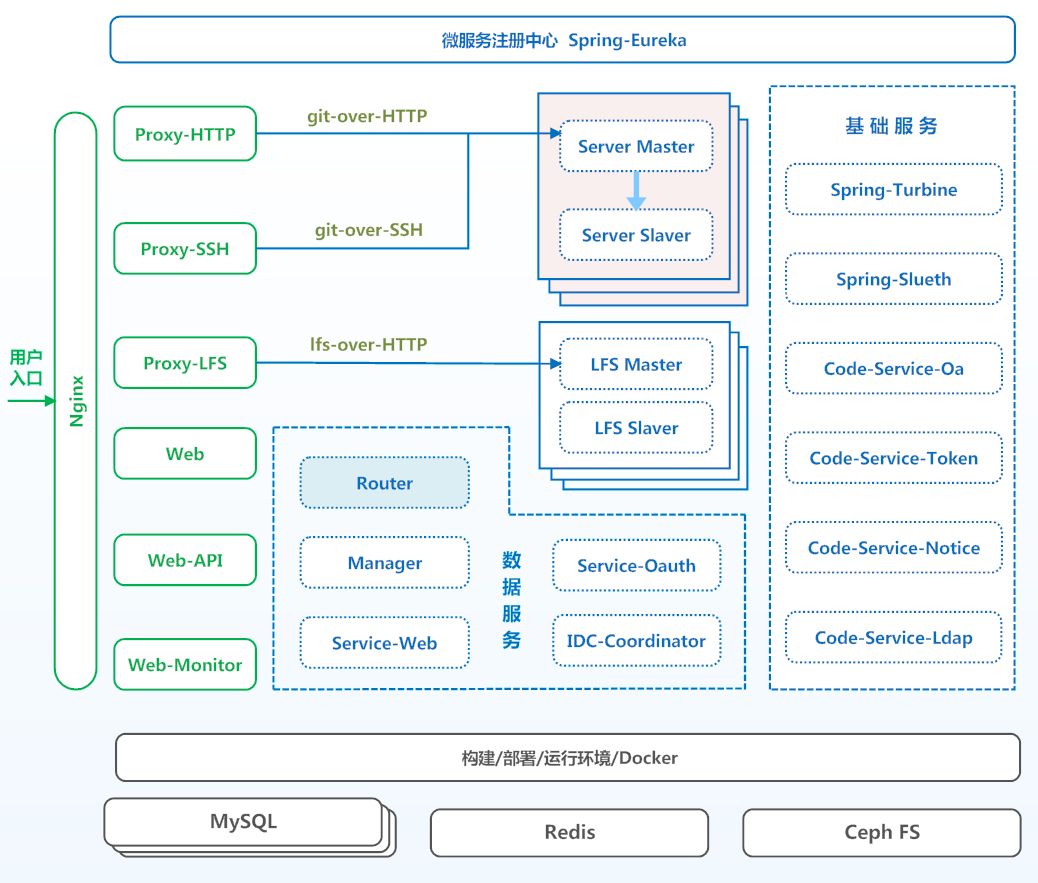1038x883 pixels.
Task: Select the Web box
Action: (x=185, y=453)
